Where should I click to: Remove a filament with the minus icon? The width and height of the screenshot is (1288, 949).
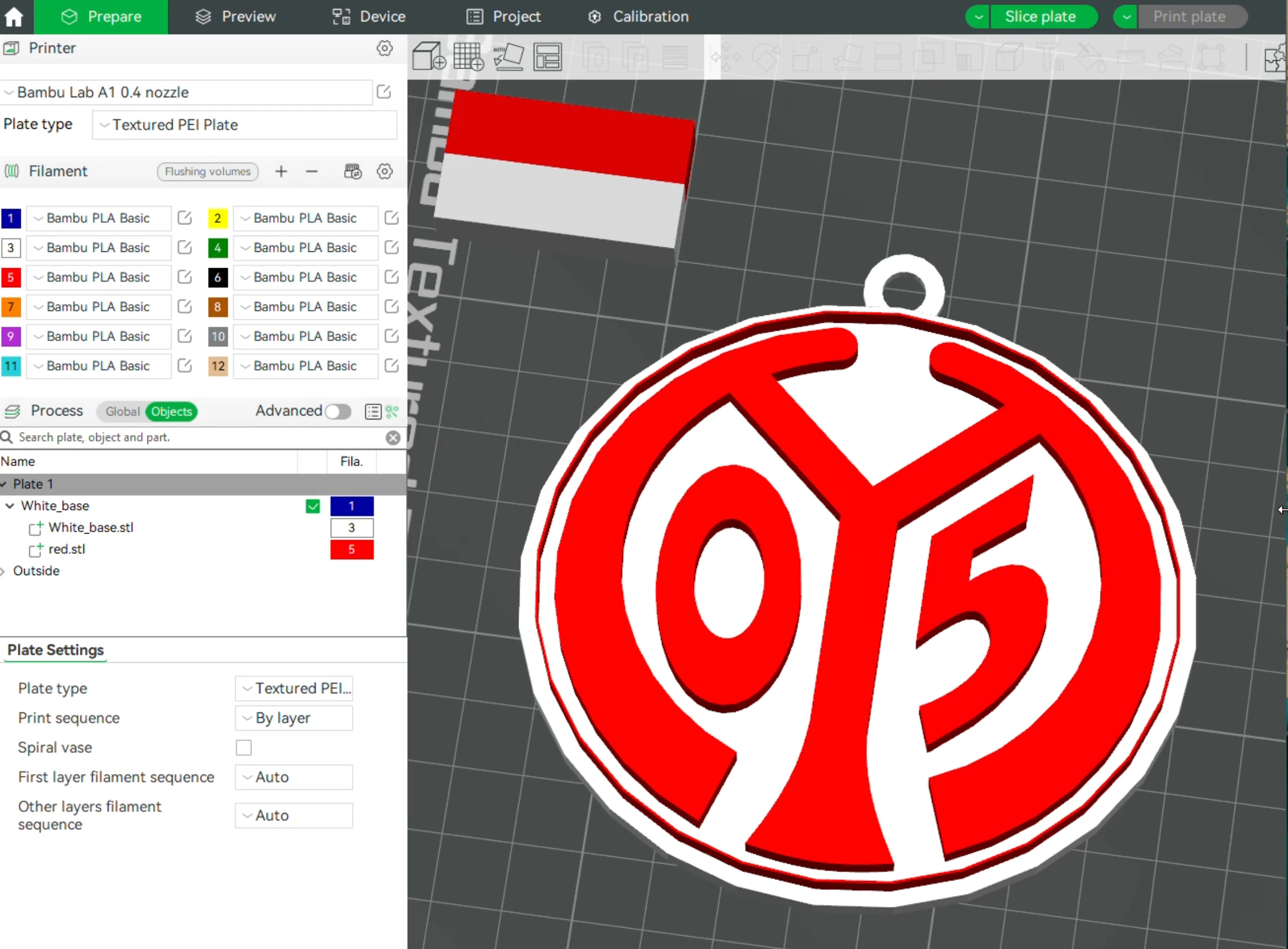click(312, 171)
